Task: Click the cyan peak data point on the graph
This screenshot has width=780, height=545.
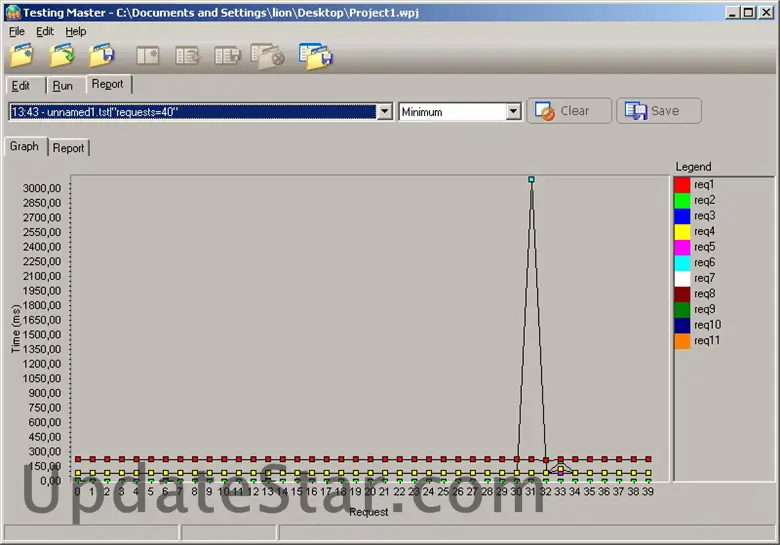Action: 531,179
